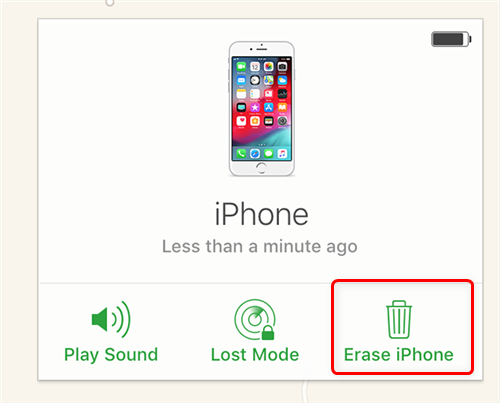Click the Play Sound speaker icon
The image size is (500, 403).
111,319
